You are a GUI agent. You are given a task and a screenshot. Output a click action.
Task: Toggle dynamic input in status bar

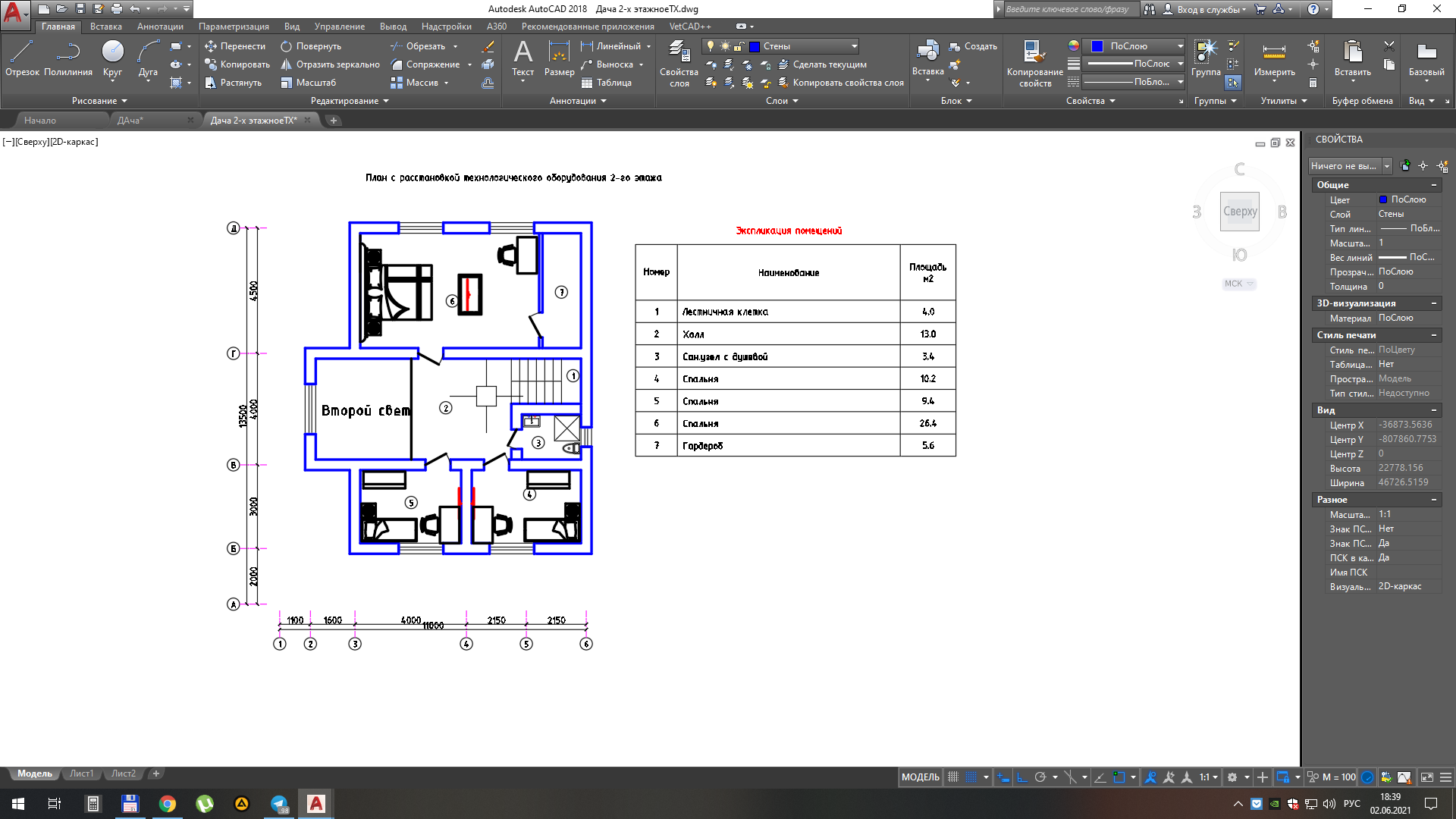click(x=1003, y=777)
